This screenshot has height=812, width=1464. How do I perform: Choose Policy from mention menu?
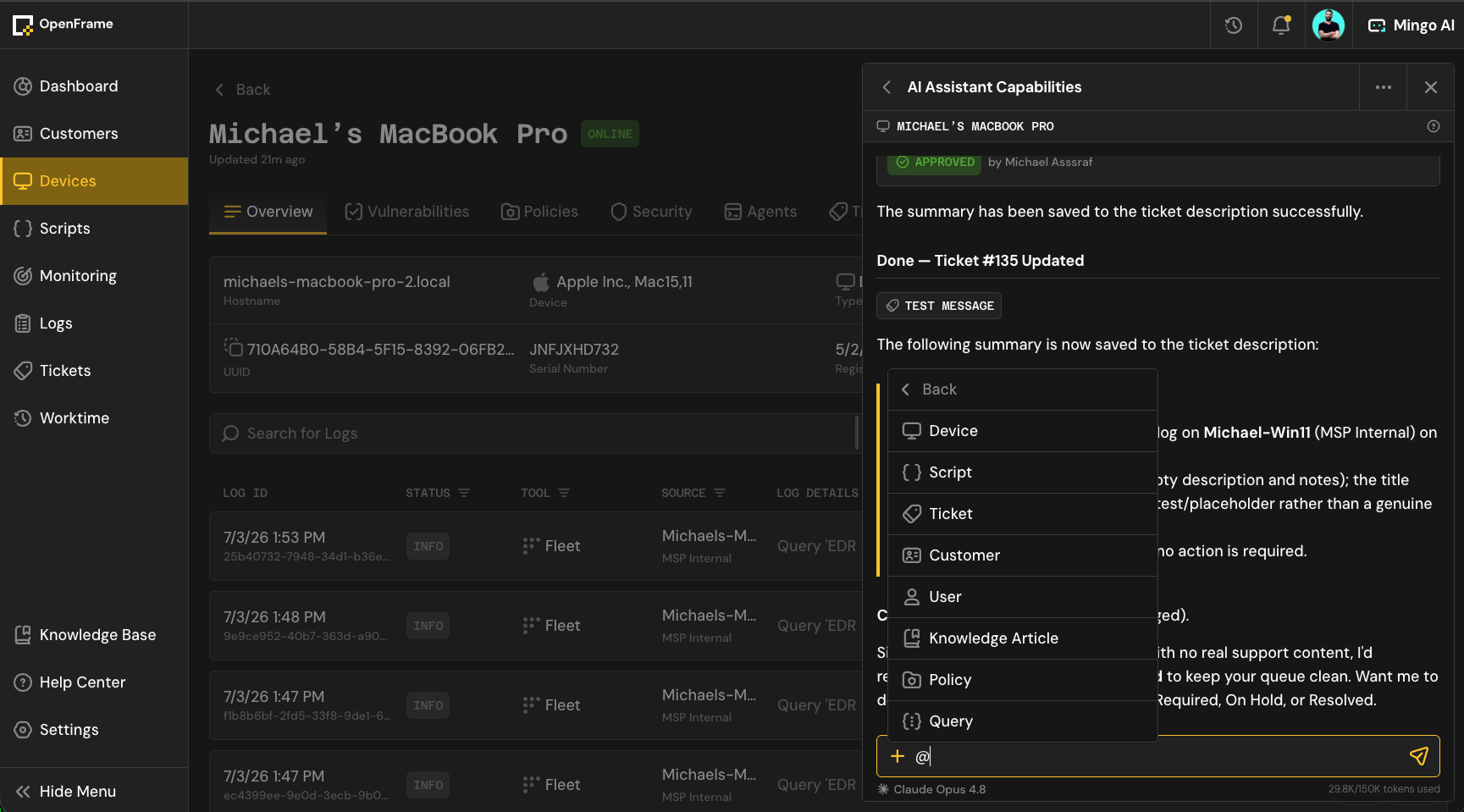(1022, 680)
